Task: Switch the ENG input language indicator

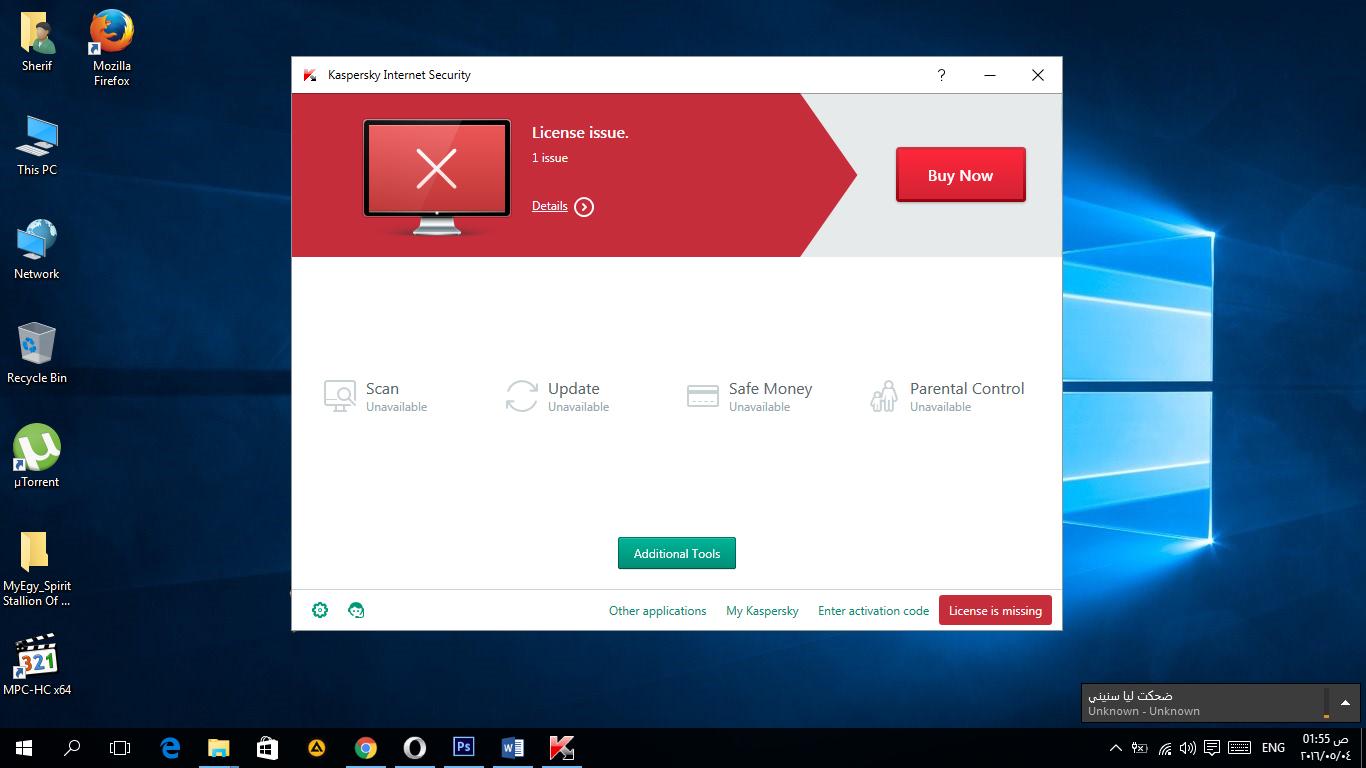Action: click(x=1273, y=748)
